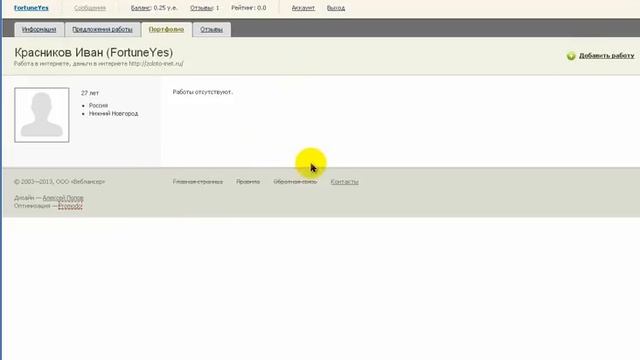Open the Отзывы tab
This screenshot has width=640, height=360.
coord(211,29)
